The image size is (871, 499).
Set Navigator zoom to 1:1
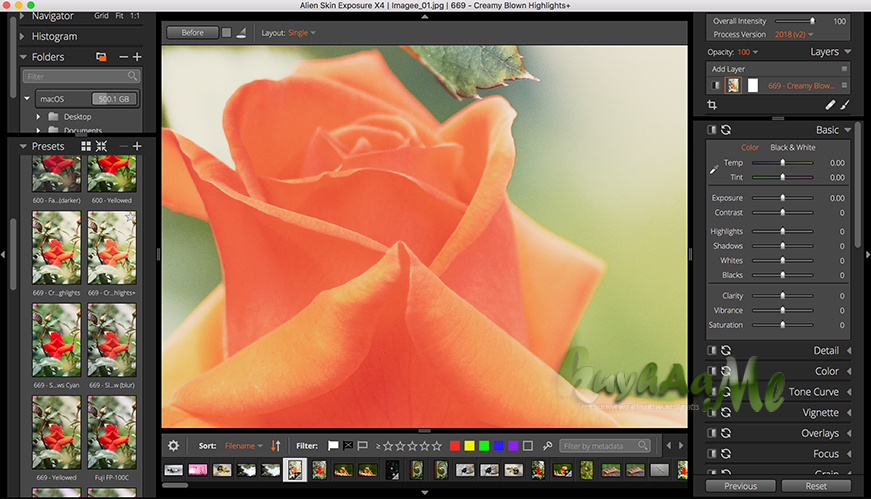point(135,16)
